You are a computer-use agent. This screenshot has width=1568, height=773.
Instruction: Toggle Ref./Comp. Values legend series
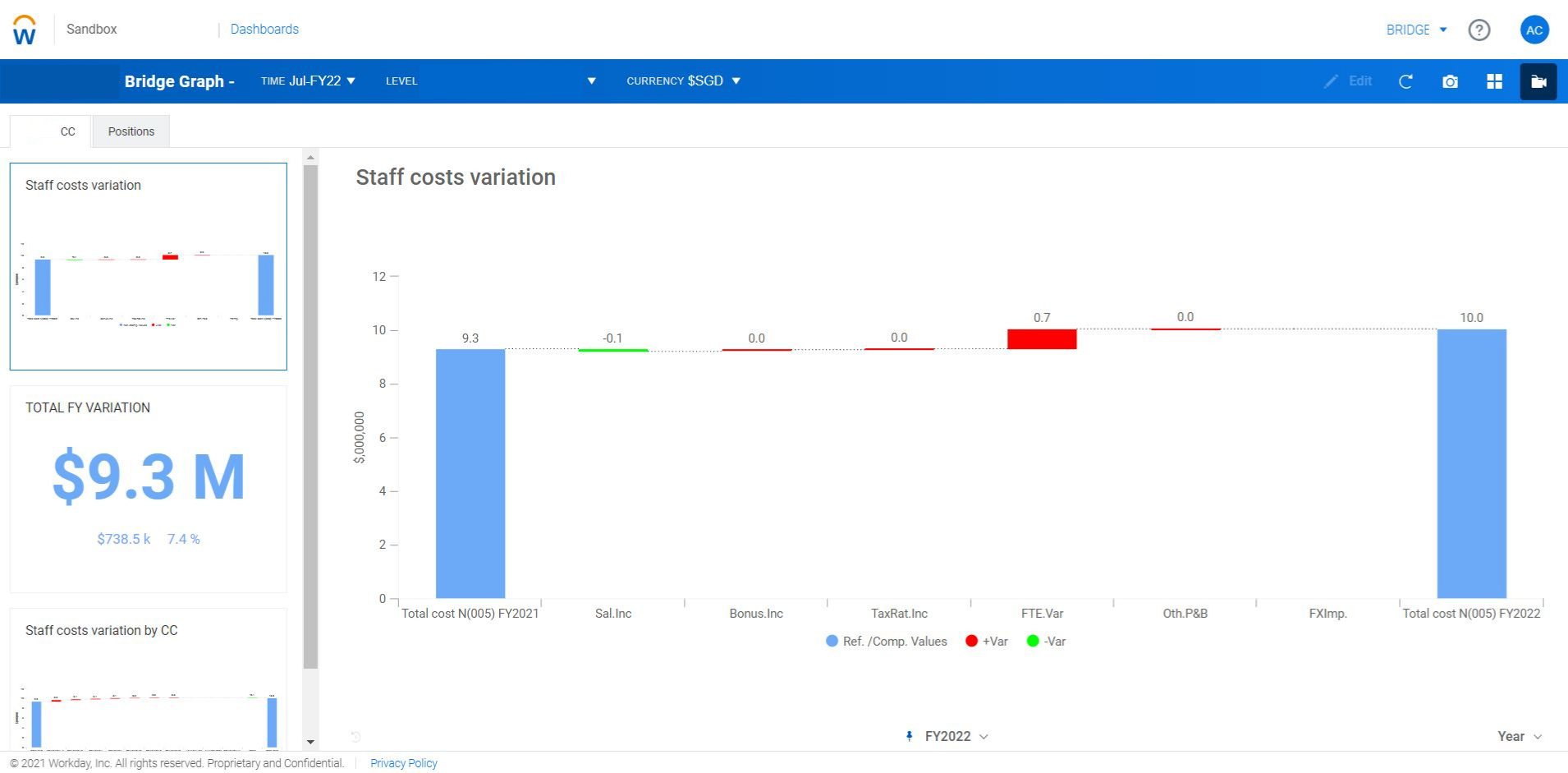pyautogui.click(x=886, y=642)
